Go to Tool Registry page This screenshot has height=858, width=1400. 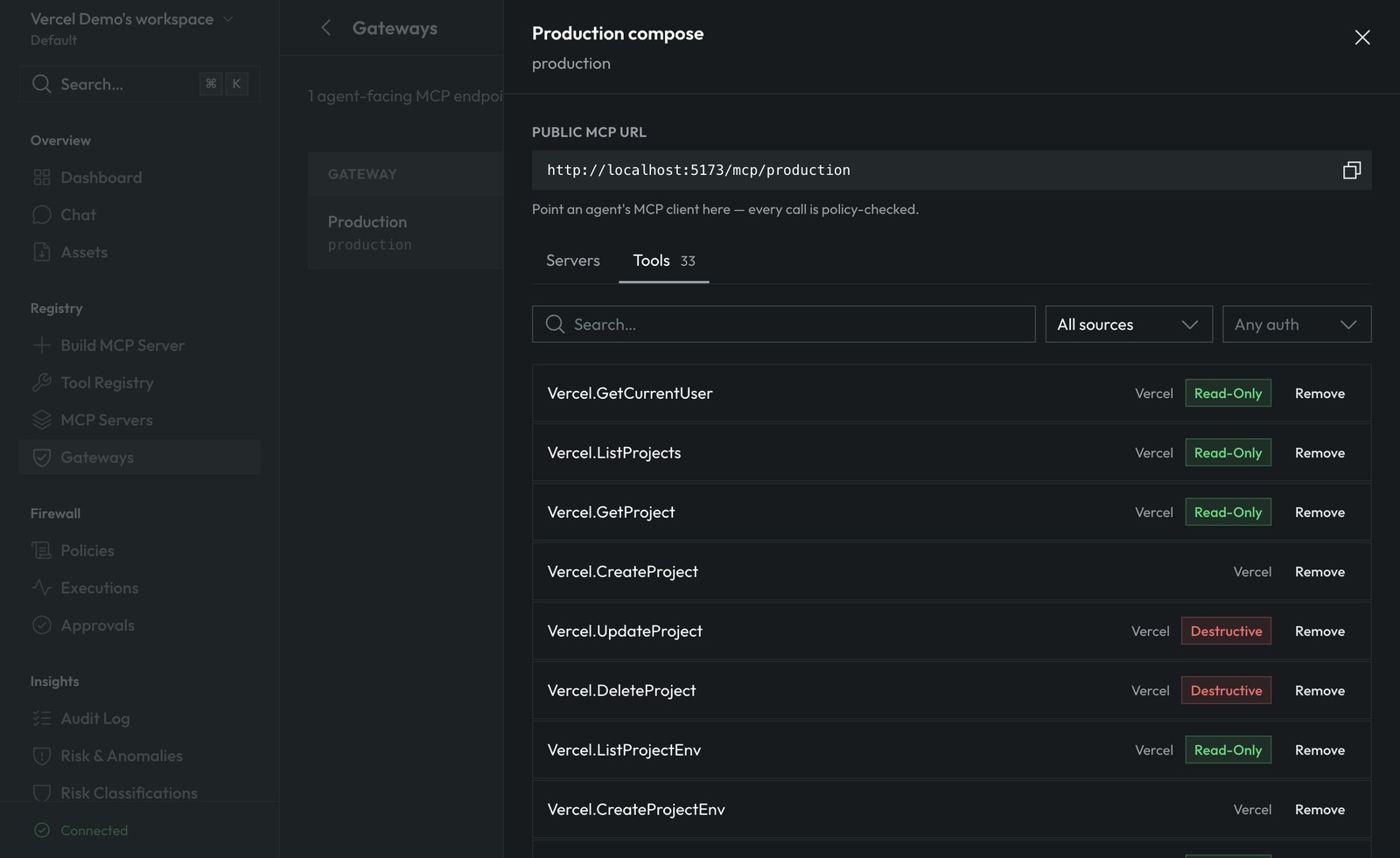139,383
